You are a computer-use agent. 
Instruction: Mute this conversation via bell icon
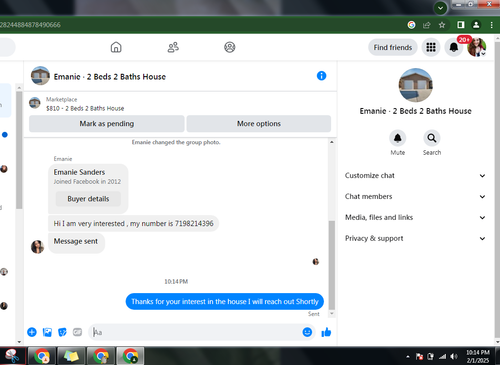pyautogui.click(x=398, y=138)
